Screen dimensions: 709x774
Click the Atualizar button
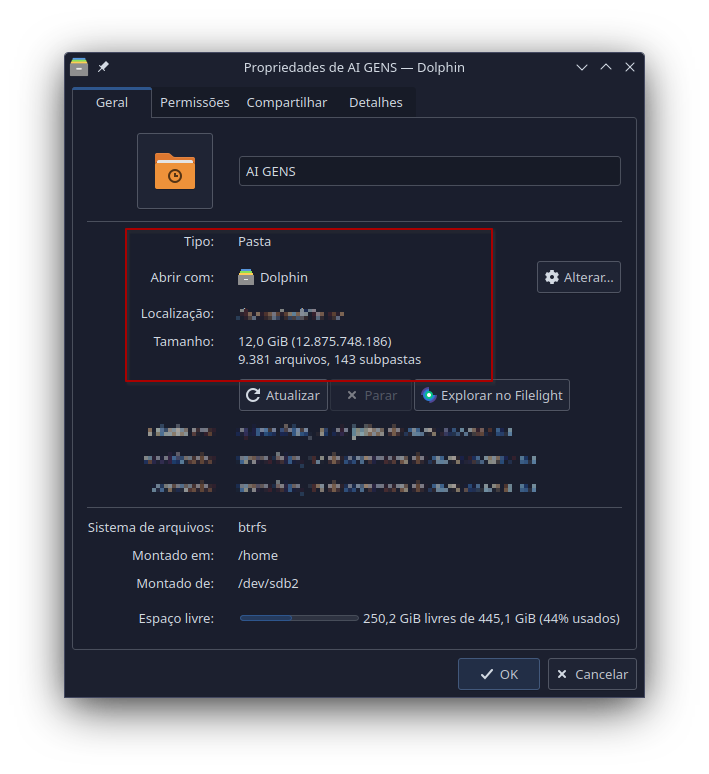(283, 395)
